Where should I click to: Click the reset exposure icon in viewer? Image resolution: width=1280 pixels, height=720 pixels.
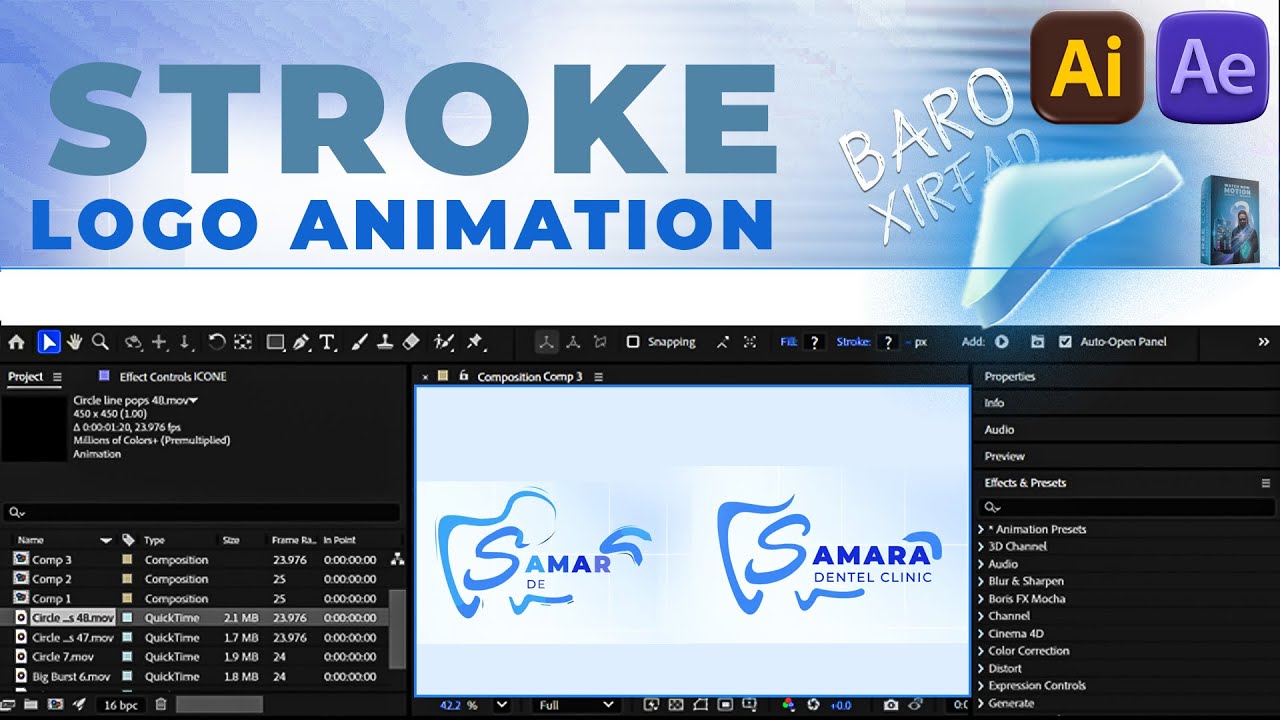(813, 705)
